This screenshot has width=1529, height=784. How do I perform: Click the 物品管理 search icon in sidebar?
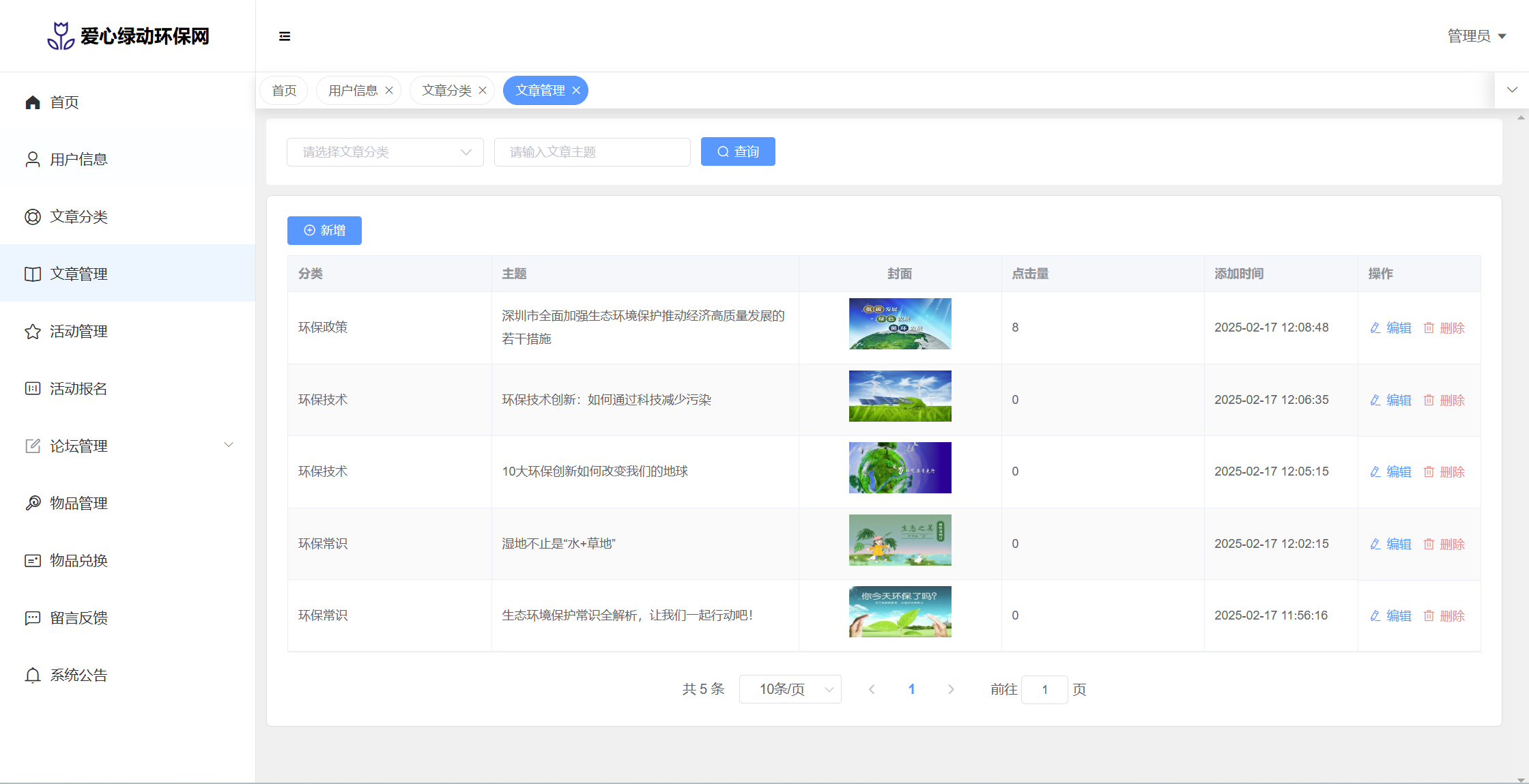tap(33, 504)
